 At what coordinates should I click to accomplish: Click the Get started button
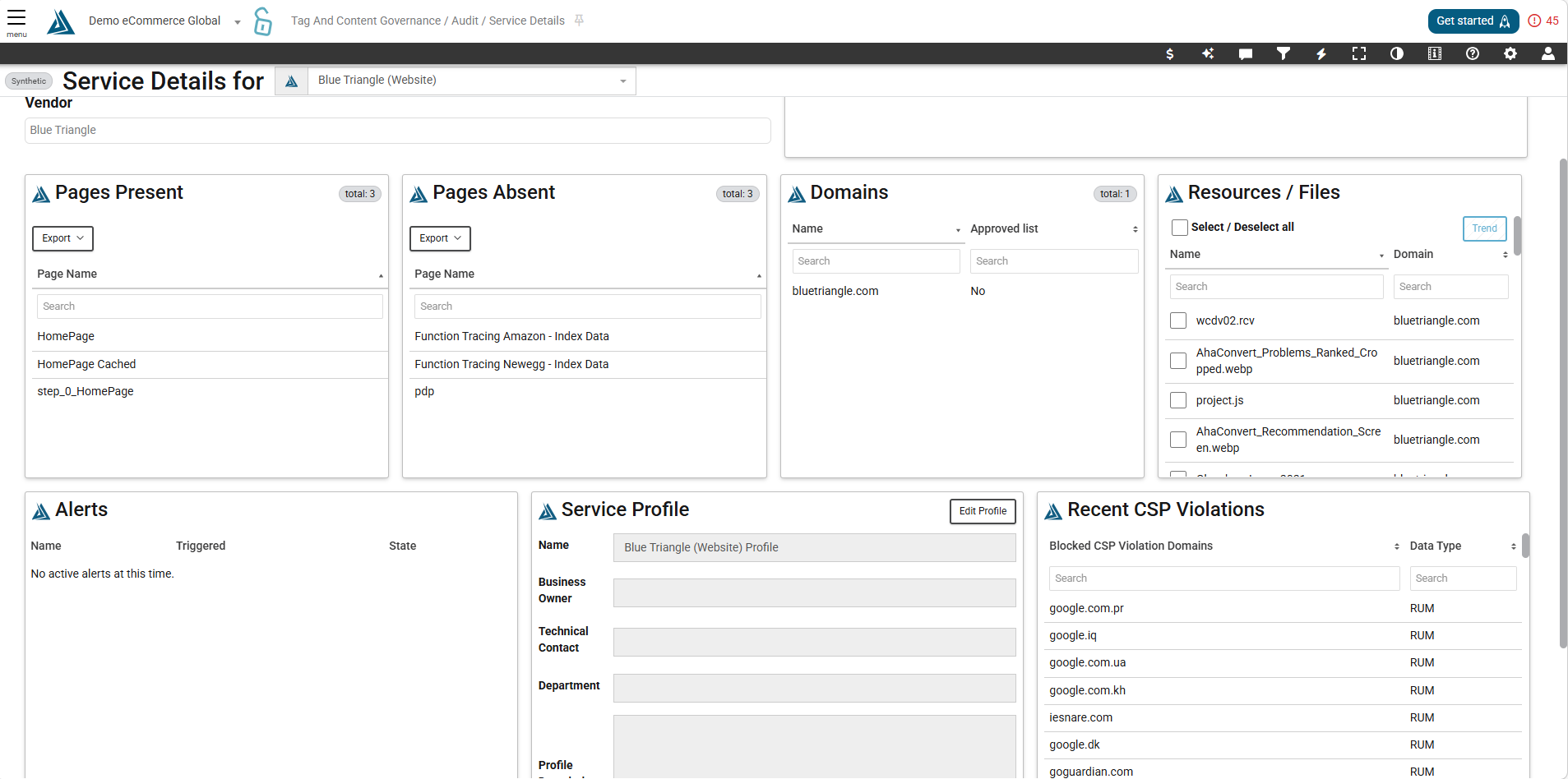pyautogui.click(x=1473, y=21)
